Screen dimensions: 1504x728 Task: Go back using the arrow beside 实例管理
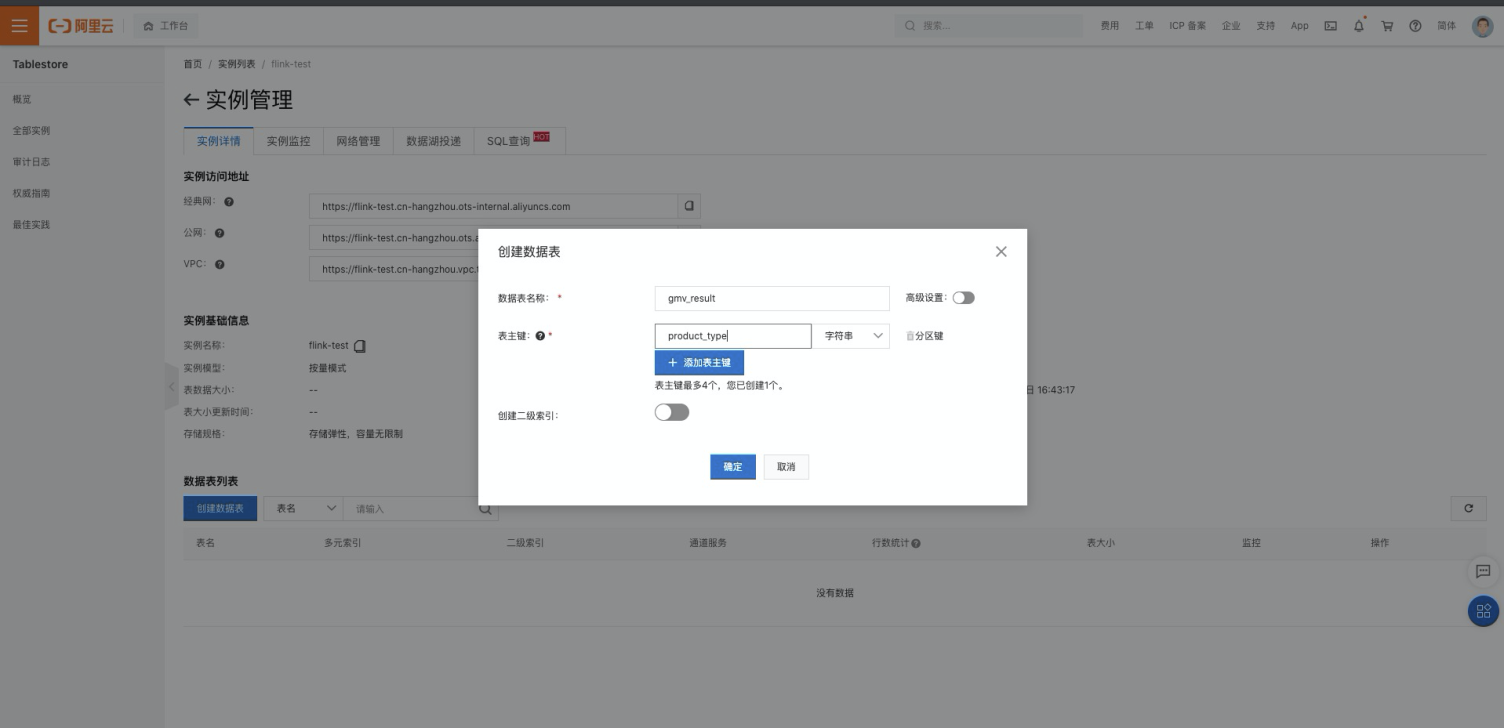[192, 100]
